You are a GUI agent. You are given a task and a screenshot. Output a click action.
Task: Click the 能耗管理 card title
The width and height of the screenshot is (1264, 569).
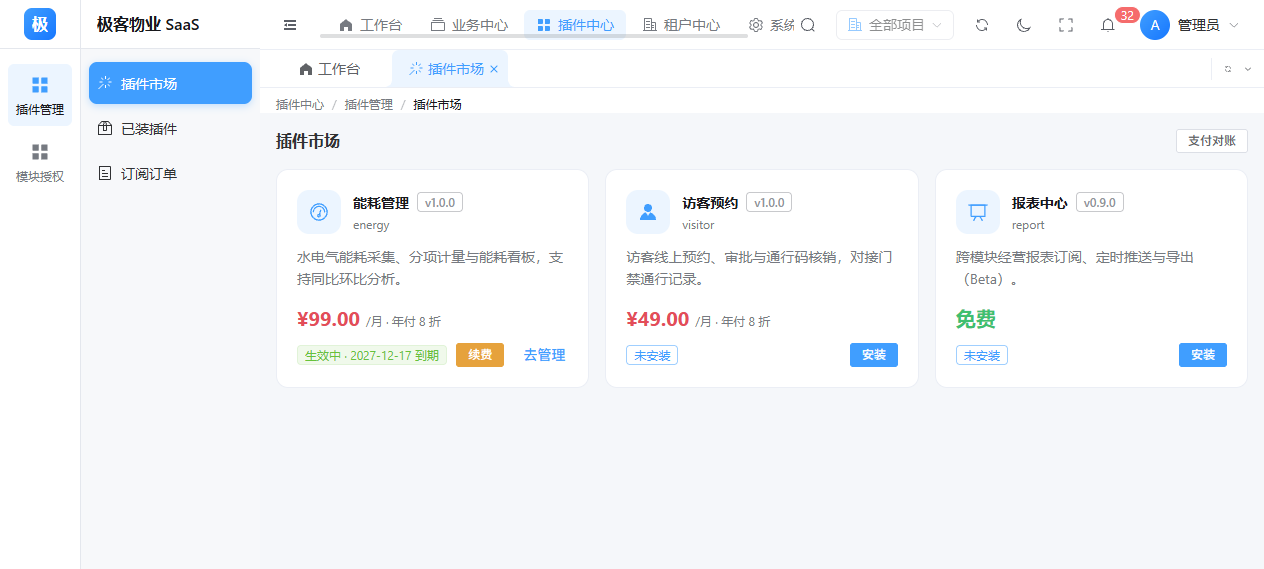point(381,203)
